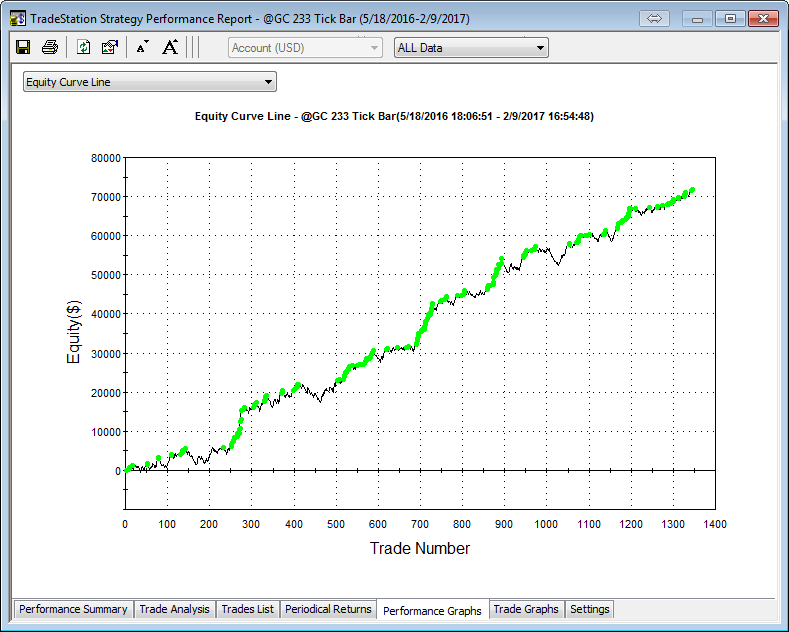Open the Equity Curve Line graph selector

pos(150,82)
